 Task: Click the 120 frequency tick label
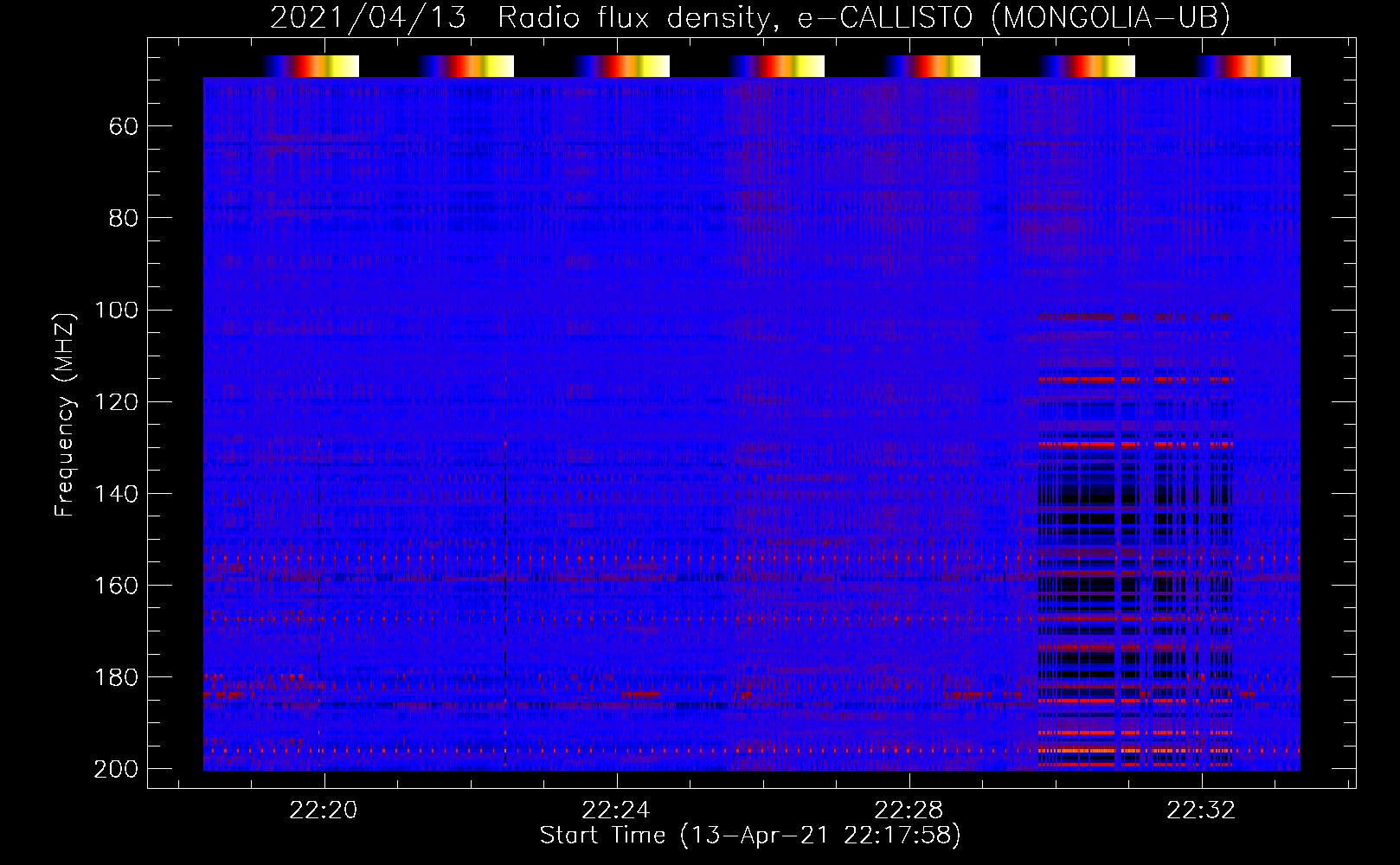point(116,402)
